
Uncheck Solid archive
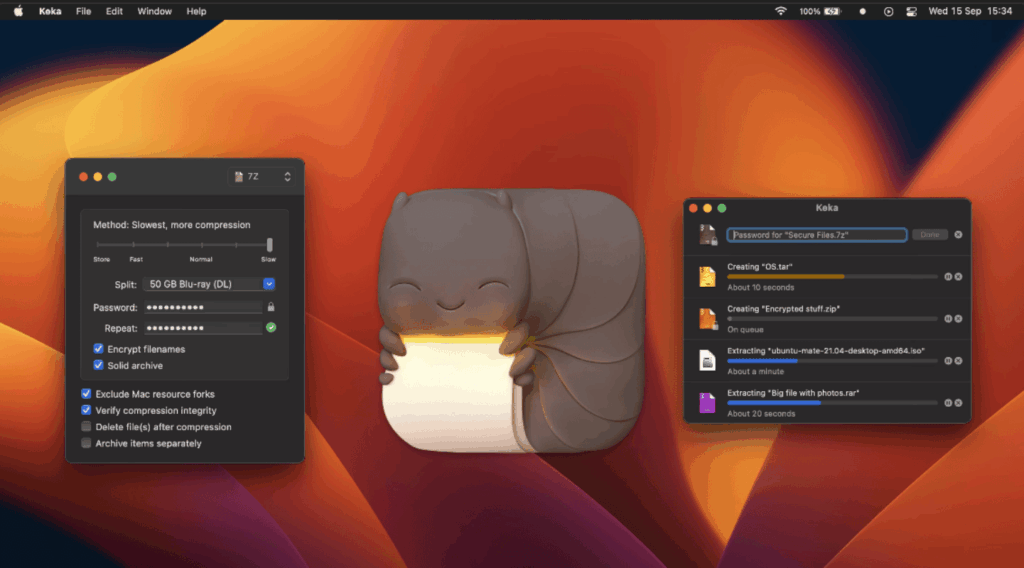[x=99, y=365]
